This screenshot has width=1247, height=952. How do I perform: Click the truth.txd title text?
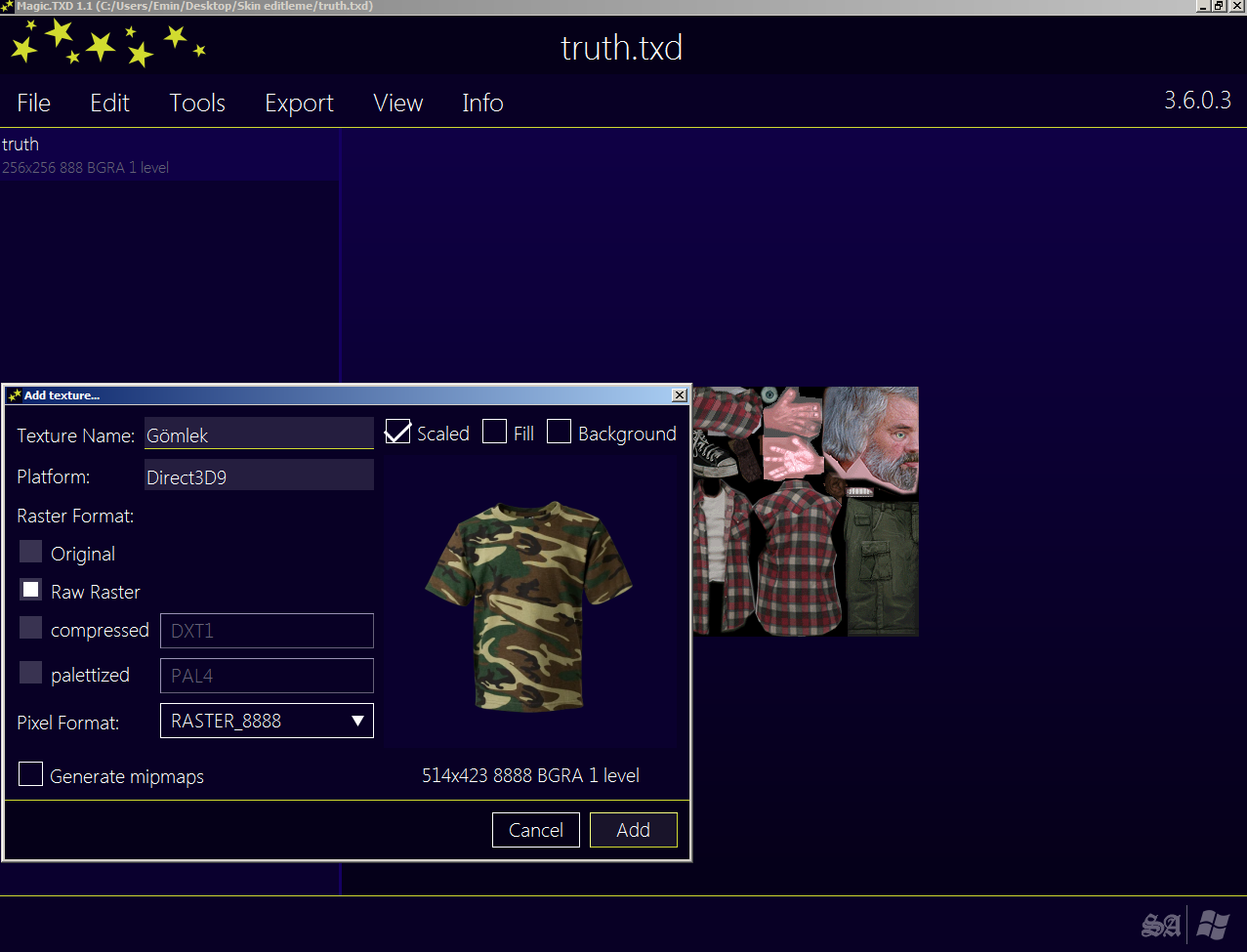tap(622, 47)
